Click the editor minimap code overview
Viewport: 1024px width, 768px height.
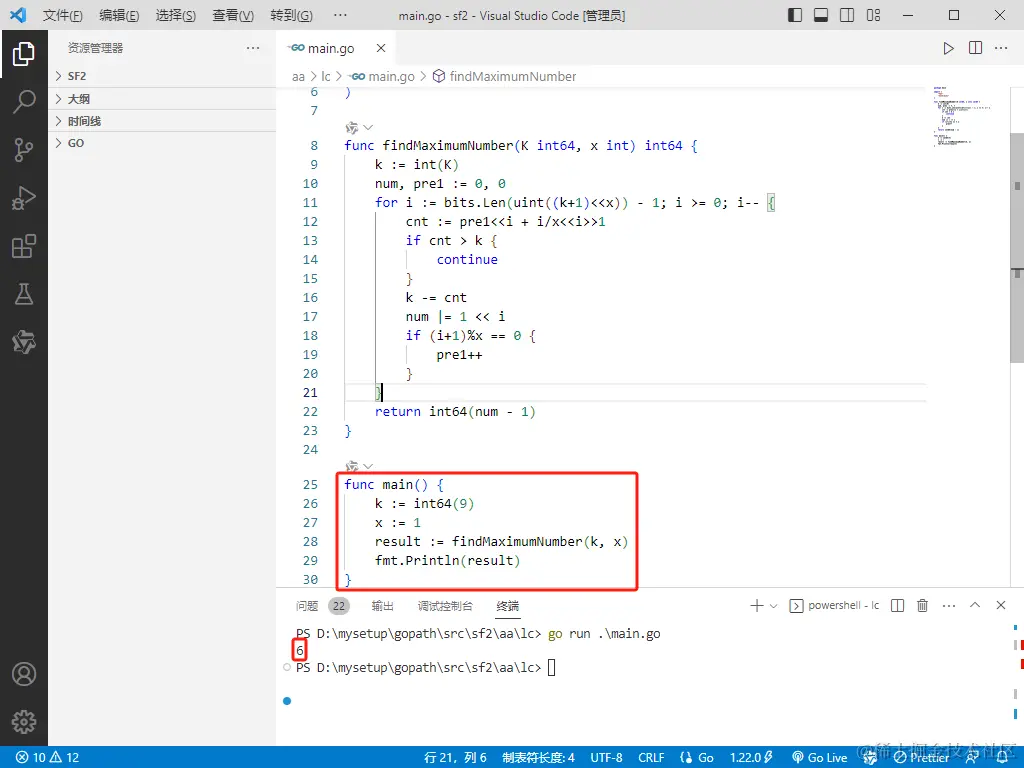(961, 116)
